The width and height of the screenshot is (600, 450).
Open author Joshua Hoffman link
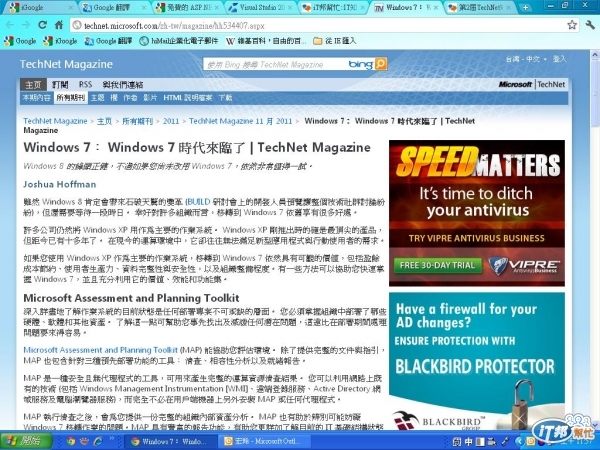point(60,184)
